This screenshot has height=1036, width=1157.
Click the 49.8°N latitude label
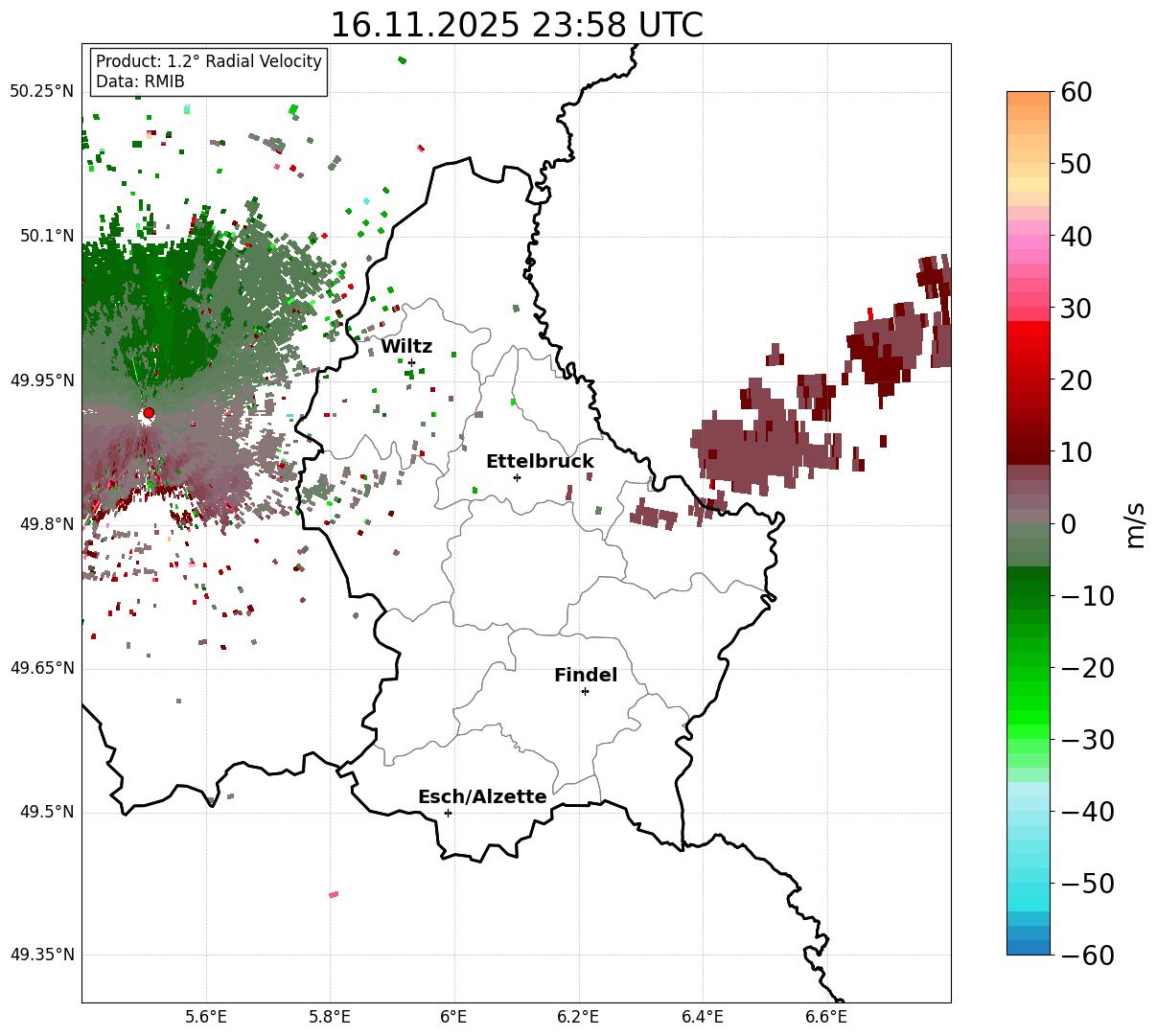click(46, 524)
